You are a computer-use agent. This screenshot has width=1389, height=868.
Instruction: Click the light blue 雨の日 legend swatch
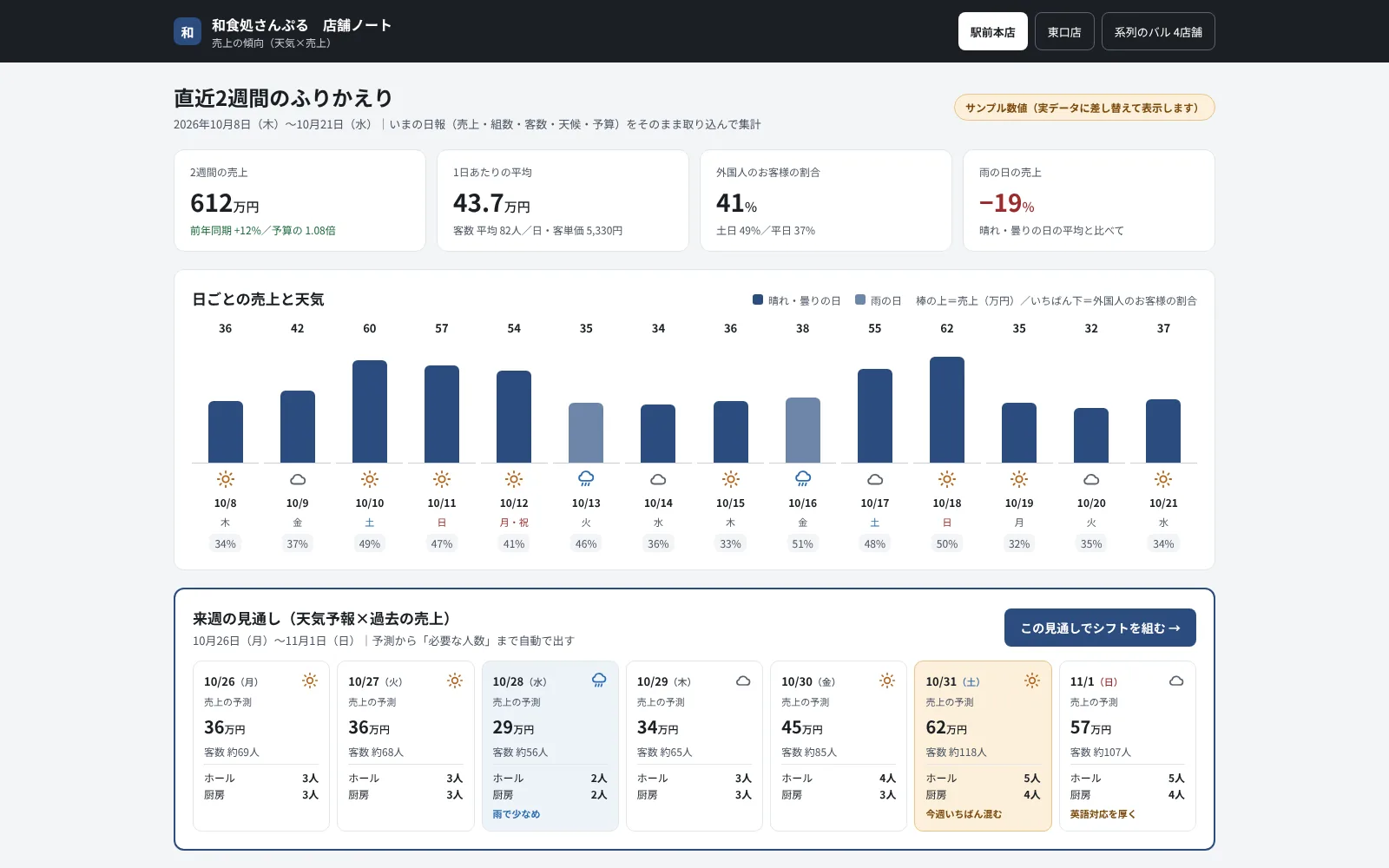coord(860,299)
